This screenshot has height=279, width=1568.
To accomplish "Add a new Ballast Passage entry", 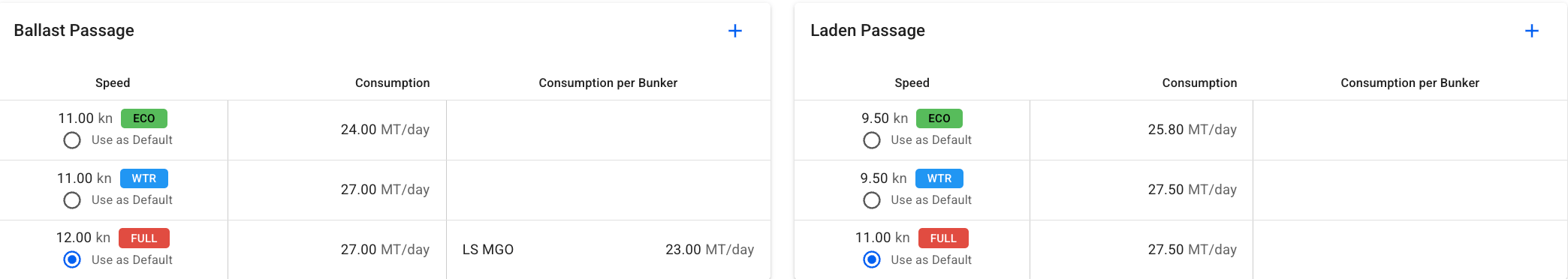I will (735, 31).
